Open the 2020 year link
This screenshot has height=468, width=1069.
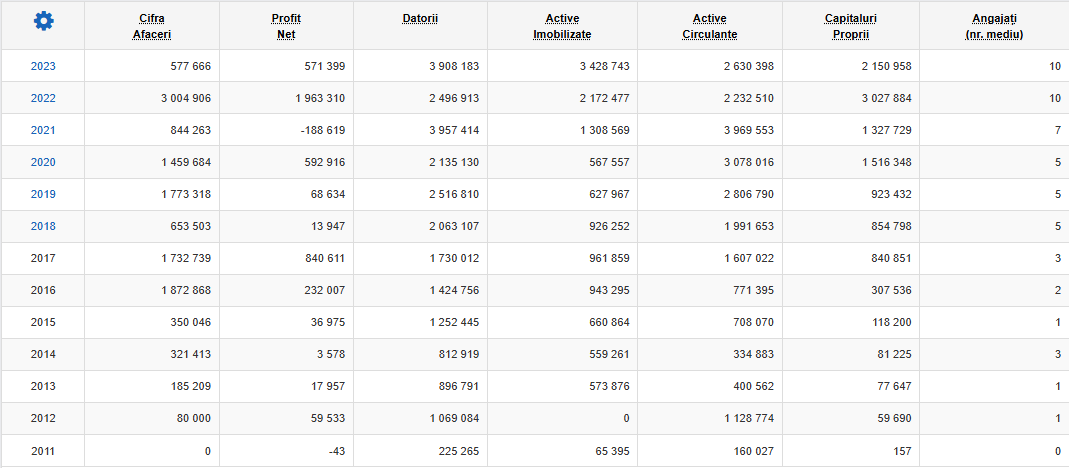(43, 162)
